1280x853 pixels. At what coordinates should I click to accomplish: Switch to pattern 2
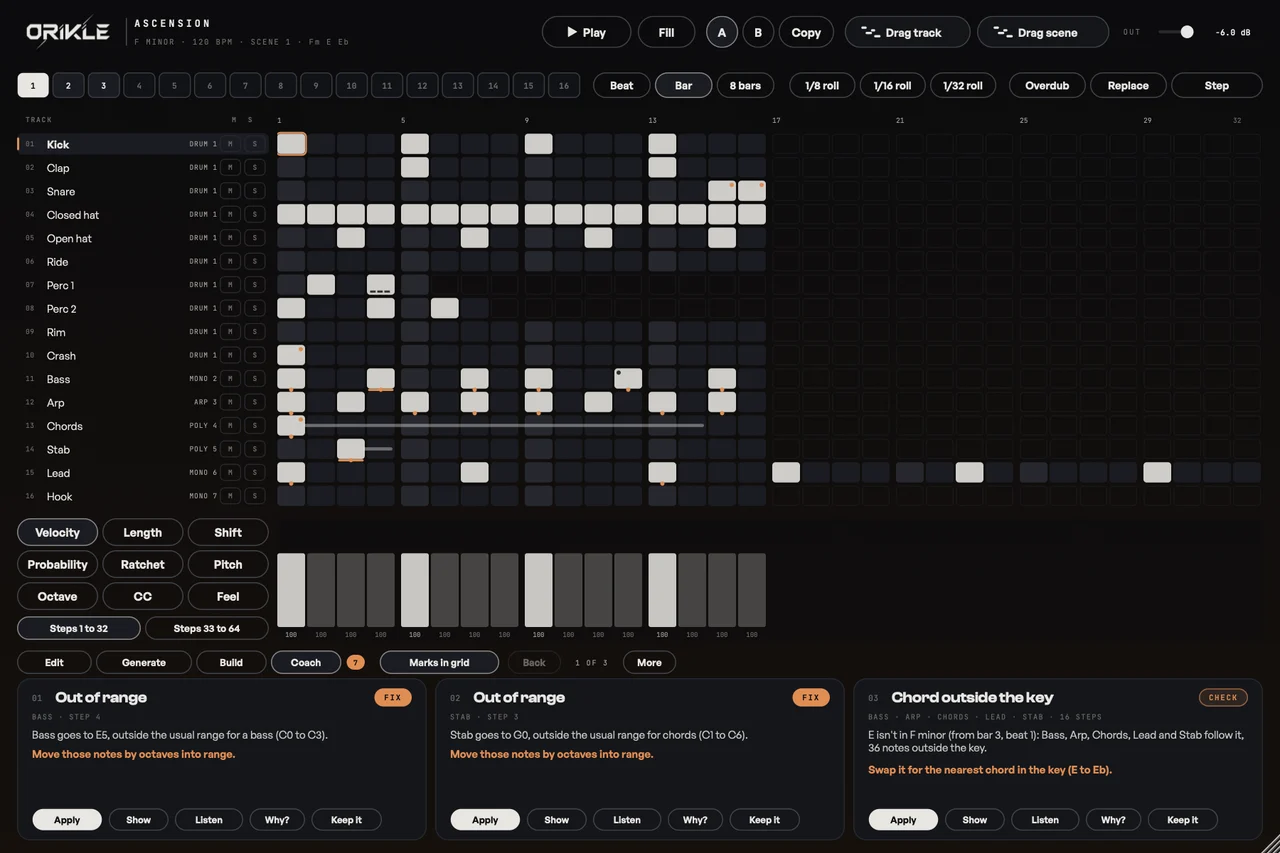tap(68, 85)
